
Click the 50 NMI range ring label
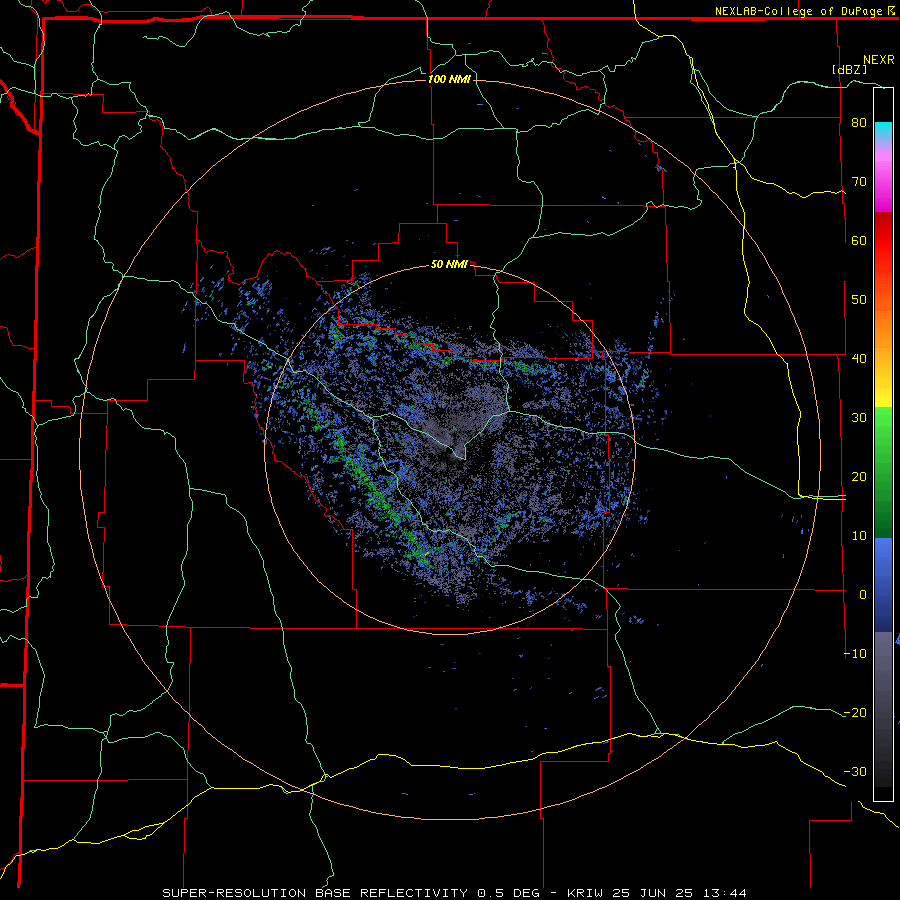[x=449, y=265]
